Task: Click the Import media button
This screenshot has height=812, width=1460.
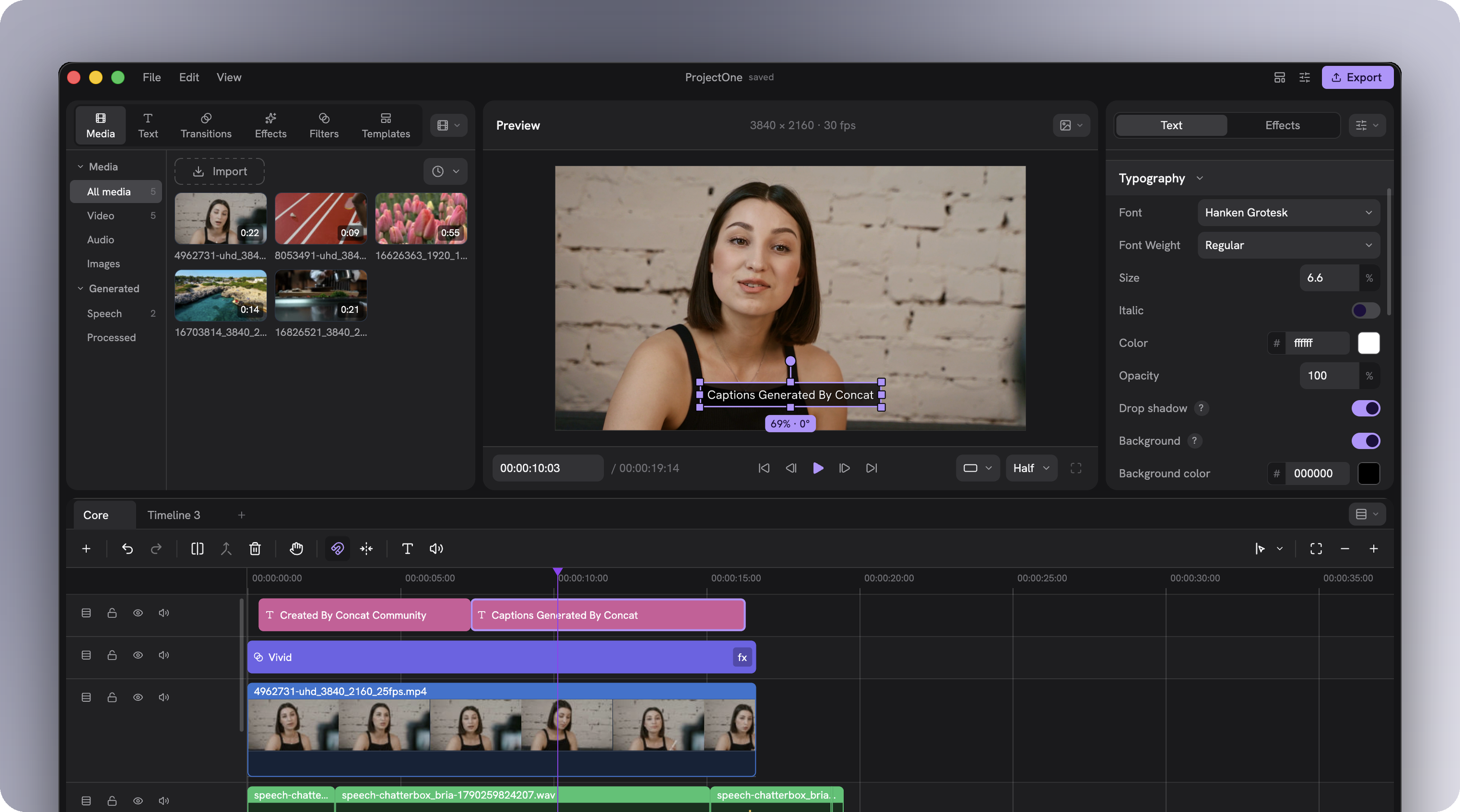Action: (x=219, y=171)
